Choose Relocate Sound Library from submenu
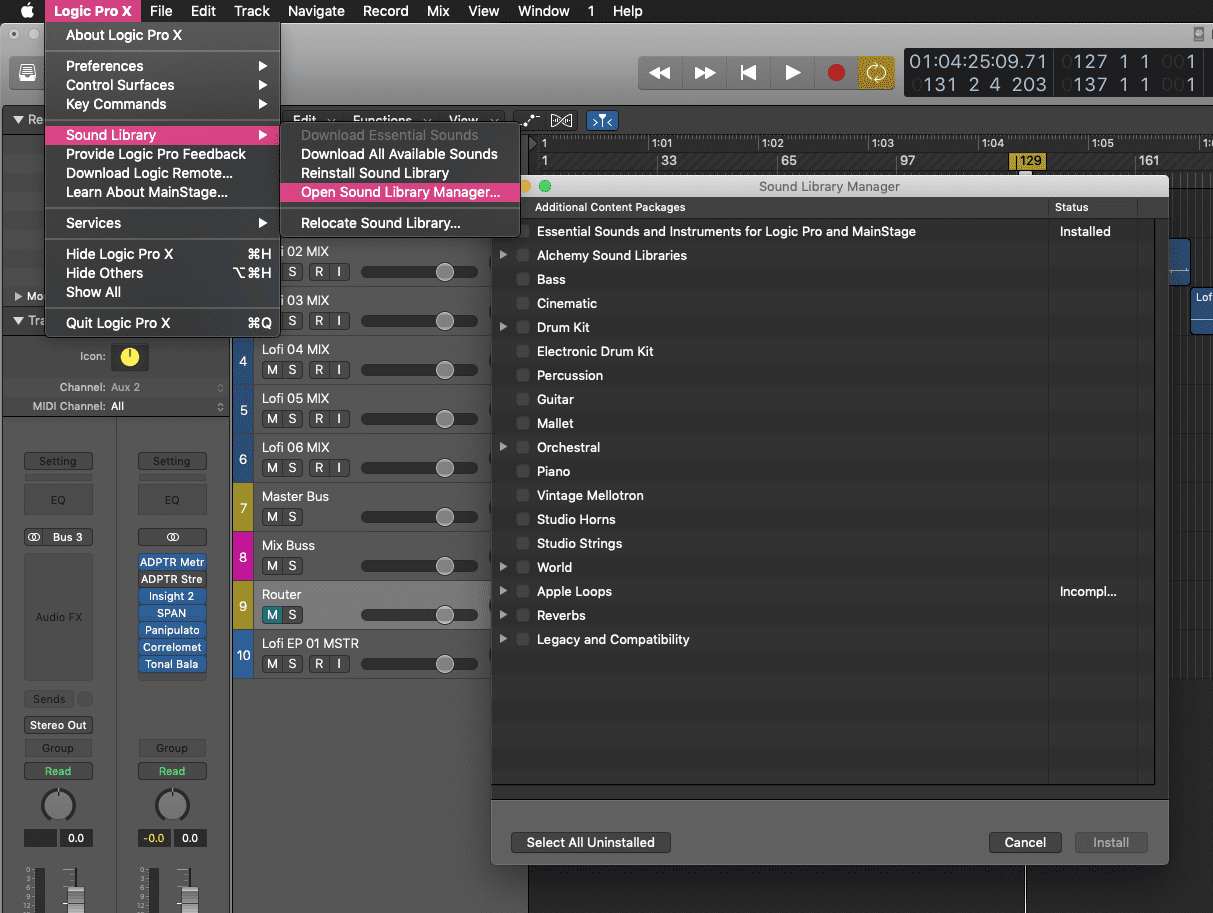This screenshot has width=1213, height=913. (x=380, y=223)
